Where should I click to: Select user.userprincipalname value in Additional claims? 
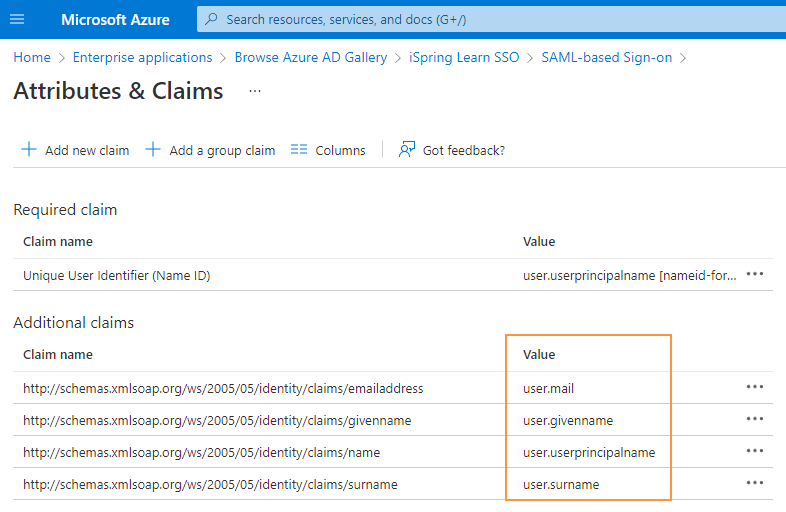point(589,453)
